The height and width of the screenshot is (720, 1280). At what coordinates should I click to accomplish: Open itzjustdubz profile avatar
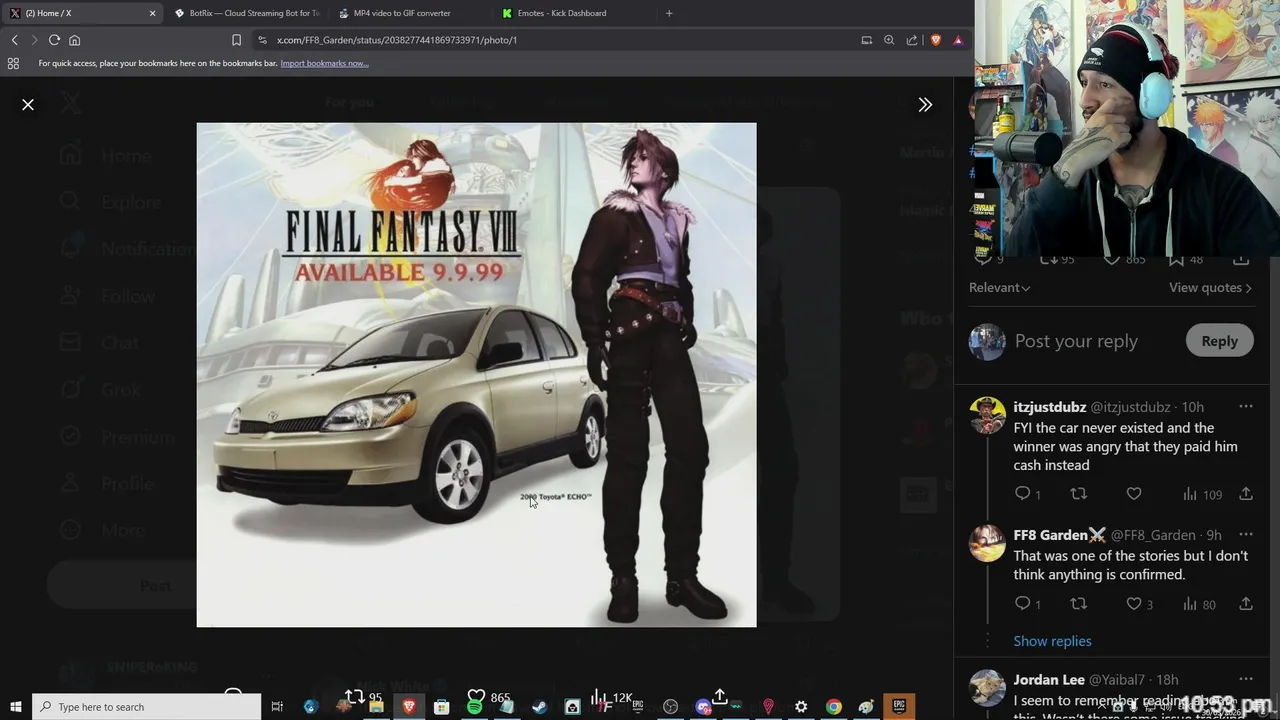pos(987,415)
